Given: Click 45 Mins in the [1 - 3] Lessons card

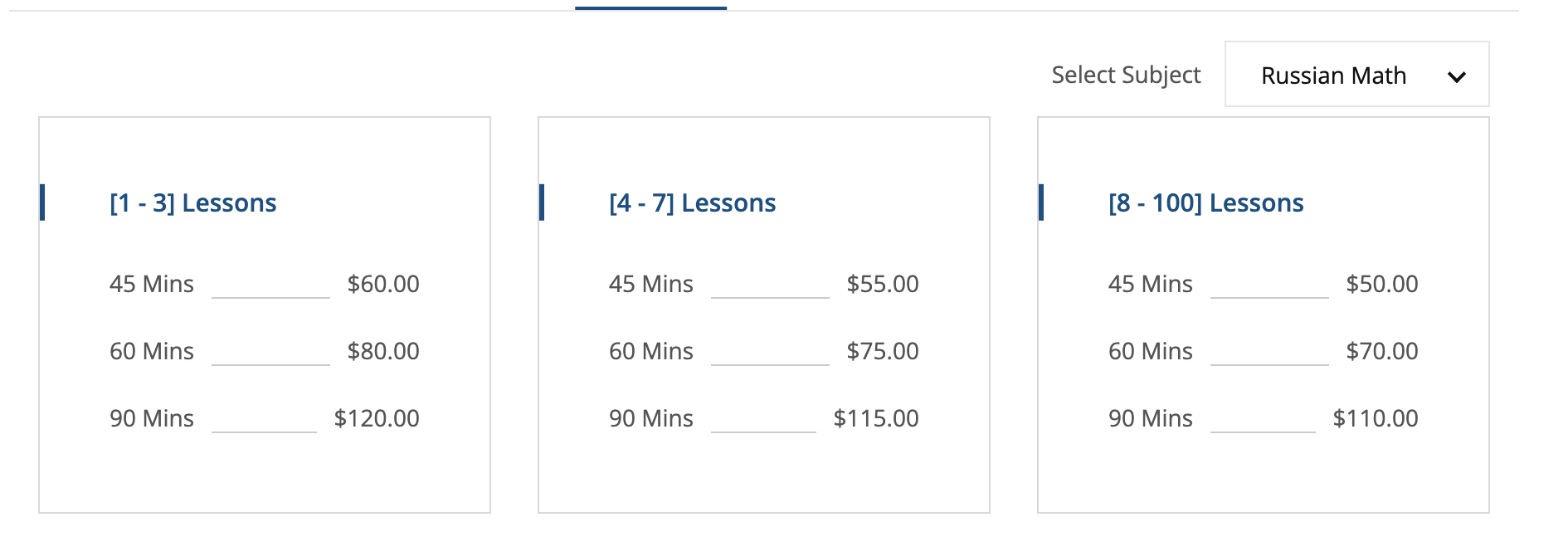Looking at the screenshot, I should [x=152, y=284].
